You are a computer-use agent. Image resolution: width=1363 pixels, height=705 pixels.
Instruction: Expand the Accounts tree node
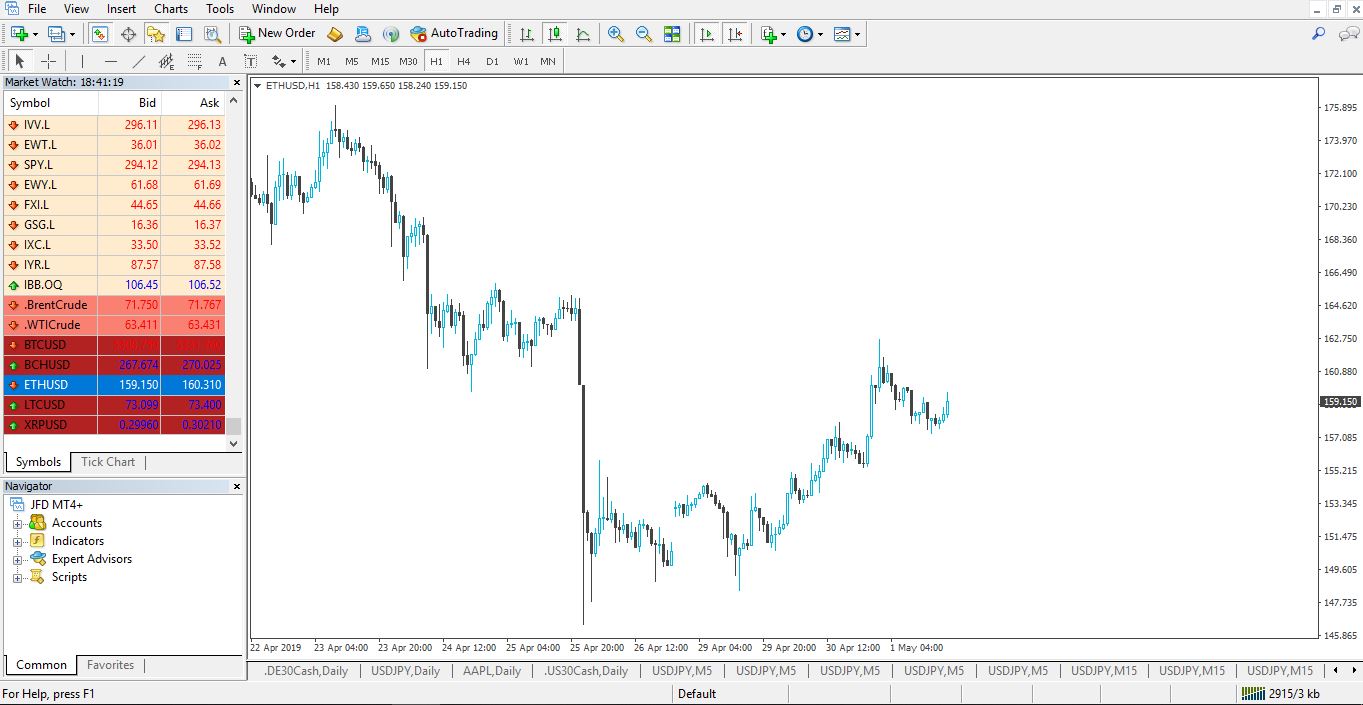click(x=17, y=523)
